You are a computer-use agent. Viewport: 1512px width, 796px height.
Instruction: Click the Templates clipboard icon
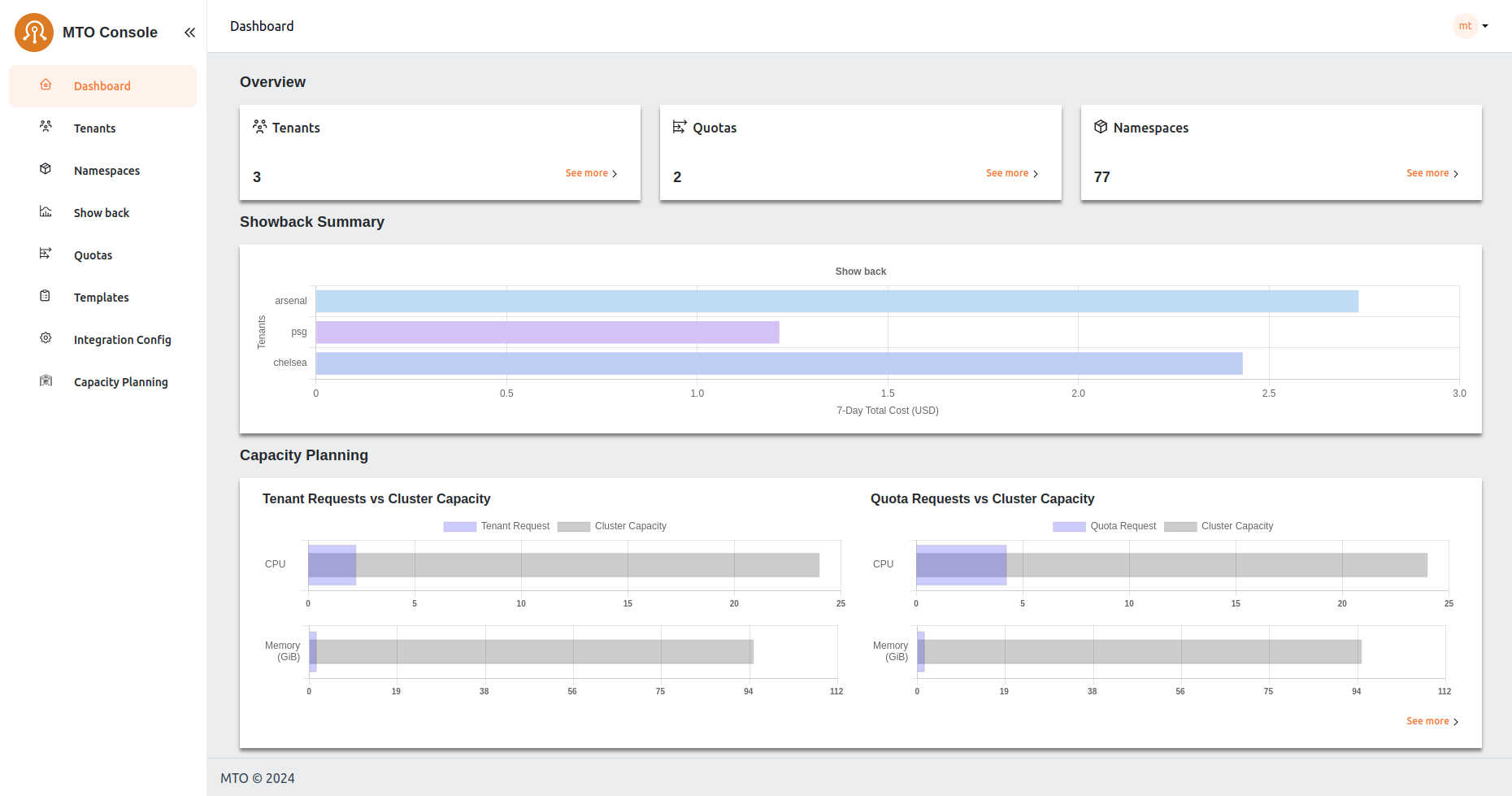pyautogui.click(x=46, y=296)
